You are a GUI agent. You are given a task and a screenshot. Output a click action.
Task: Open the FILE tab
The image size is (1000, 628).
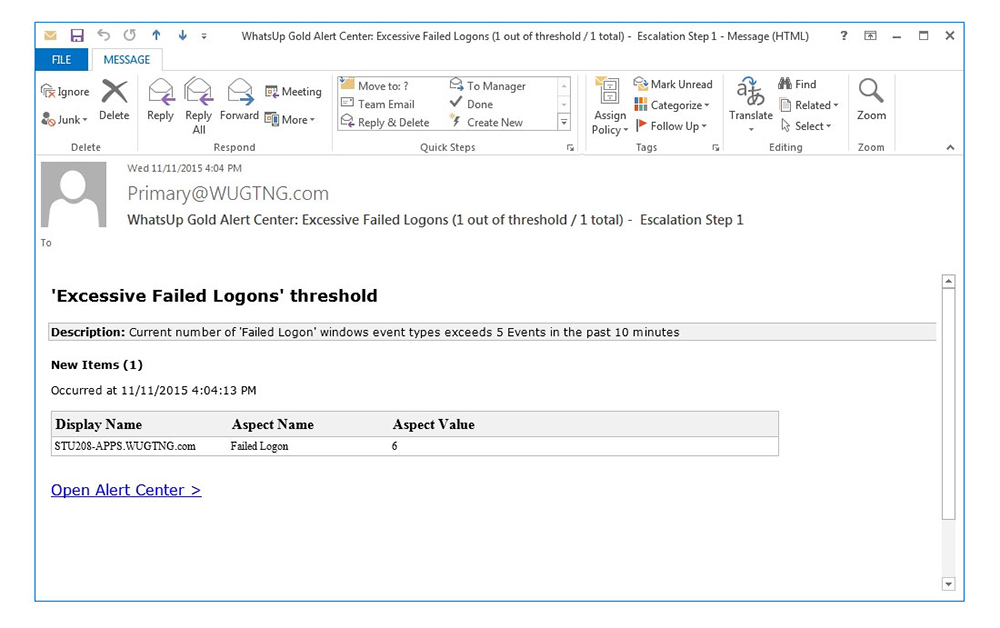coord(61,59)
